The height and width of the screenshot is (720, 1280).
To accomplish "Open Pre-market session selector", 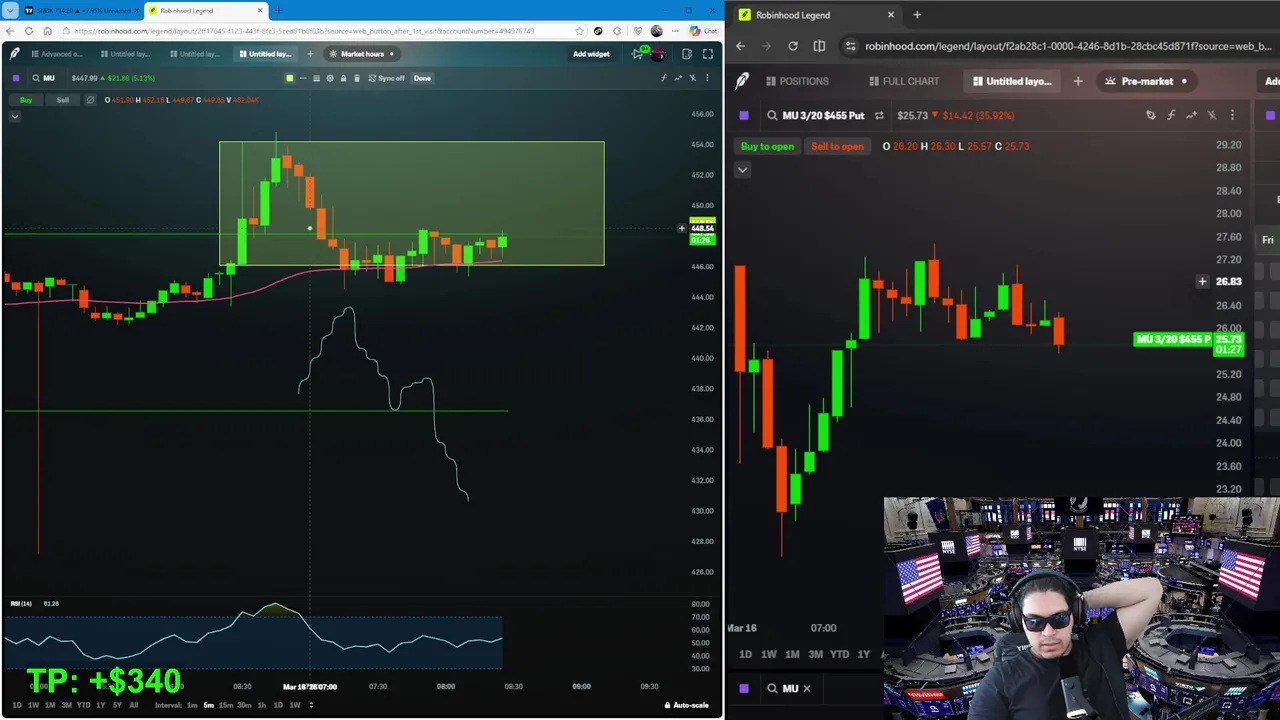I will pyautogui.click(x=1146, y=81).
